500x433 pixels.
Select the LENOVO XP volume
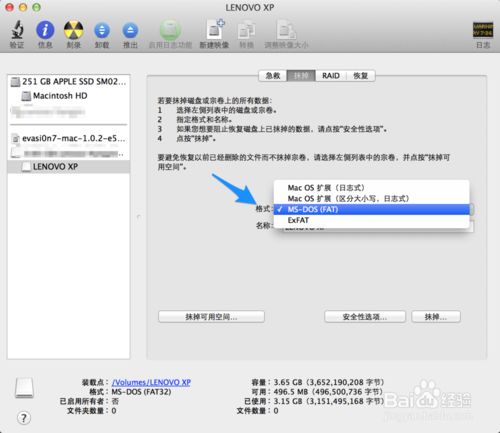coord(69,167)
